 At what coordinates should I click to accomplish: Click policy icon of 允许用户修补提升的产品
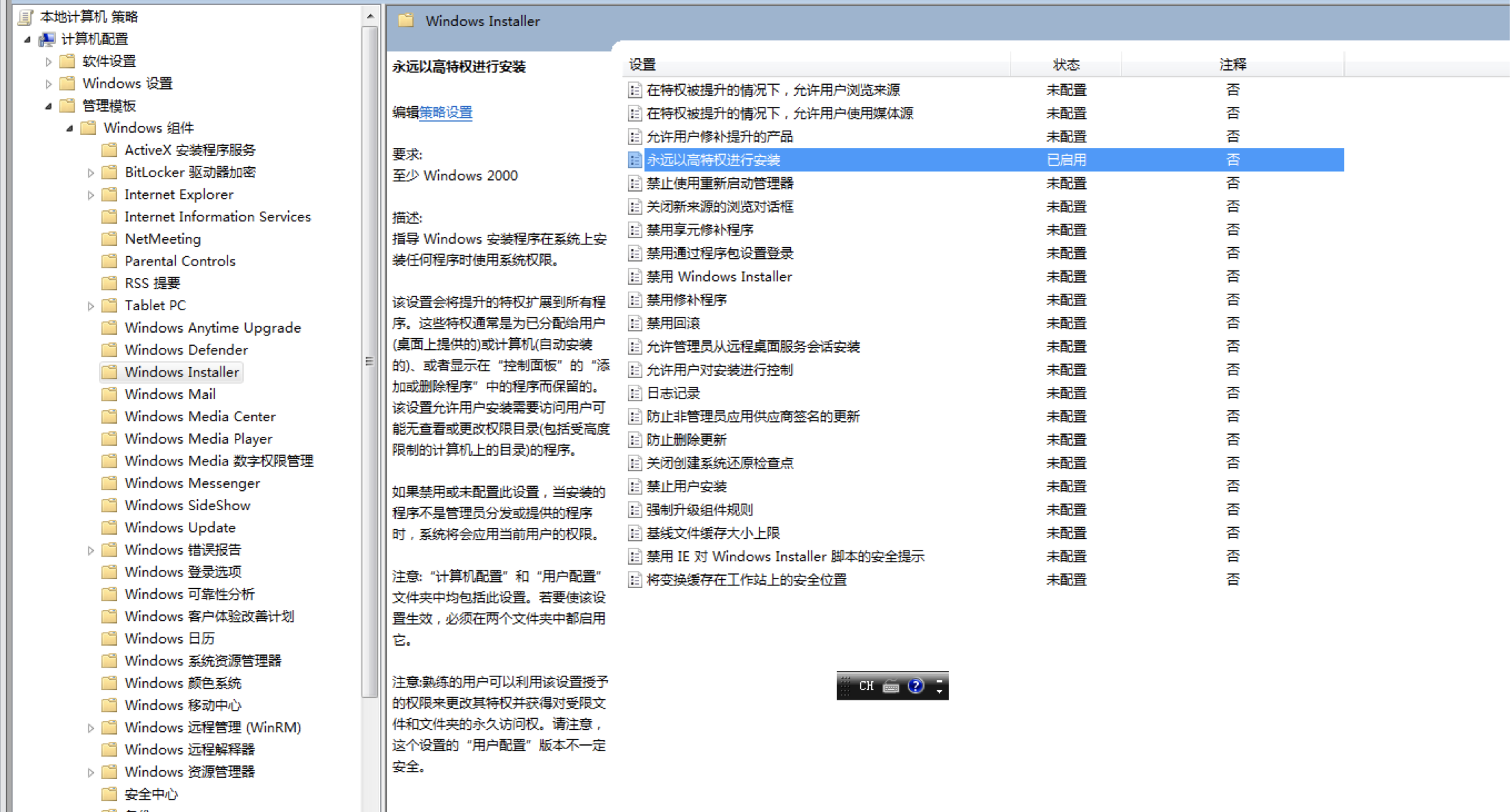coord(635,137)
